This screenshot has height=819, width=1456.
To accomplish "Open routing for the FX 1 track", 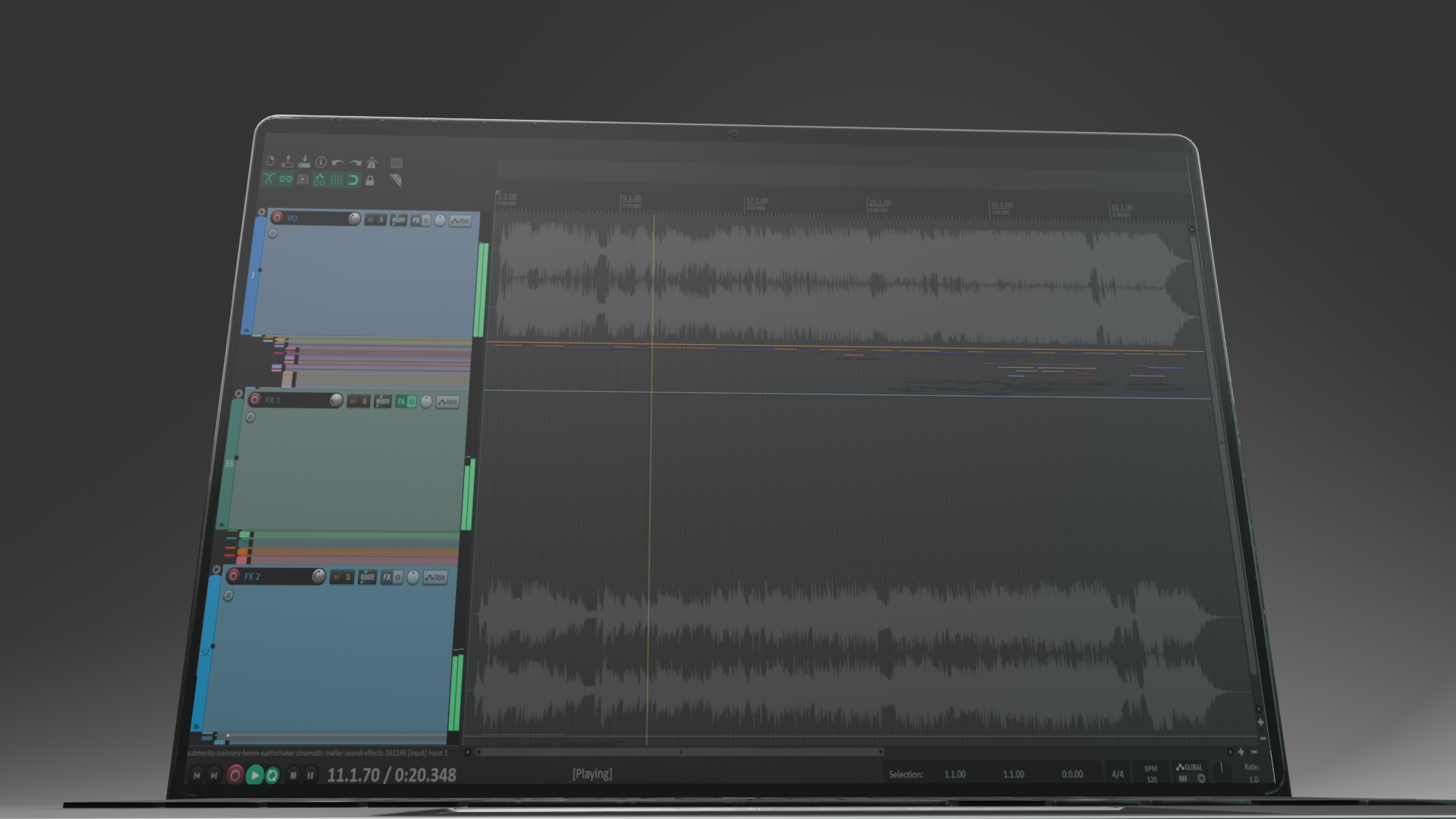I will pos(382,401).
